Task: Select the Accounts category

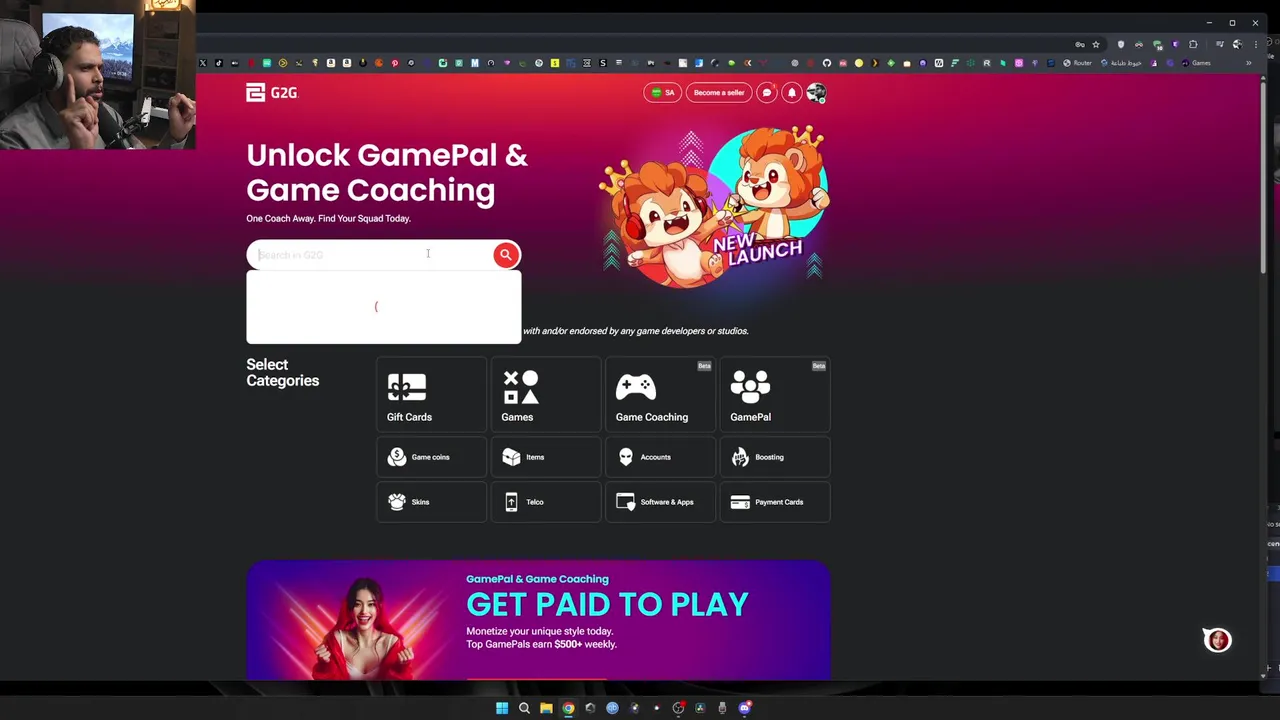Action: (x=660, y=457)
